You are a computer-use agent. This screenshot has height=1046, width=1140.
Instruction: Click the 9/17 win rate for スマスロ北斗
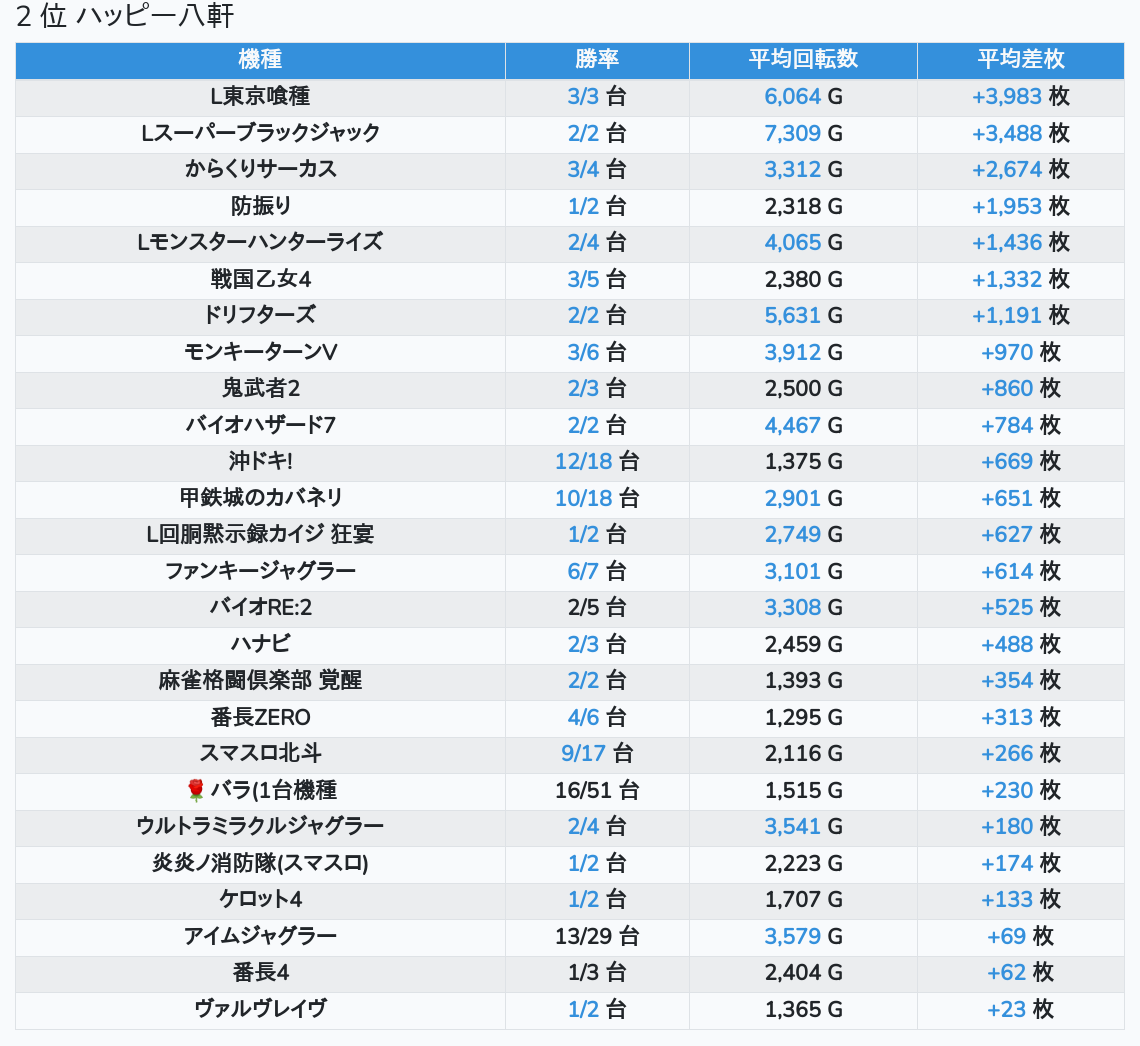pos(597,754)
